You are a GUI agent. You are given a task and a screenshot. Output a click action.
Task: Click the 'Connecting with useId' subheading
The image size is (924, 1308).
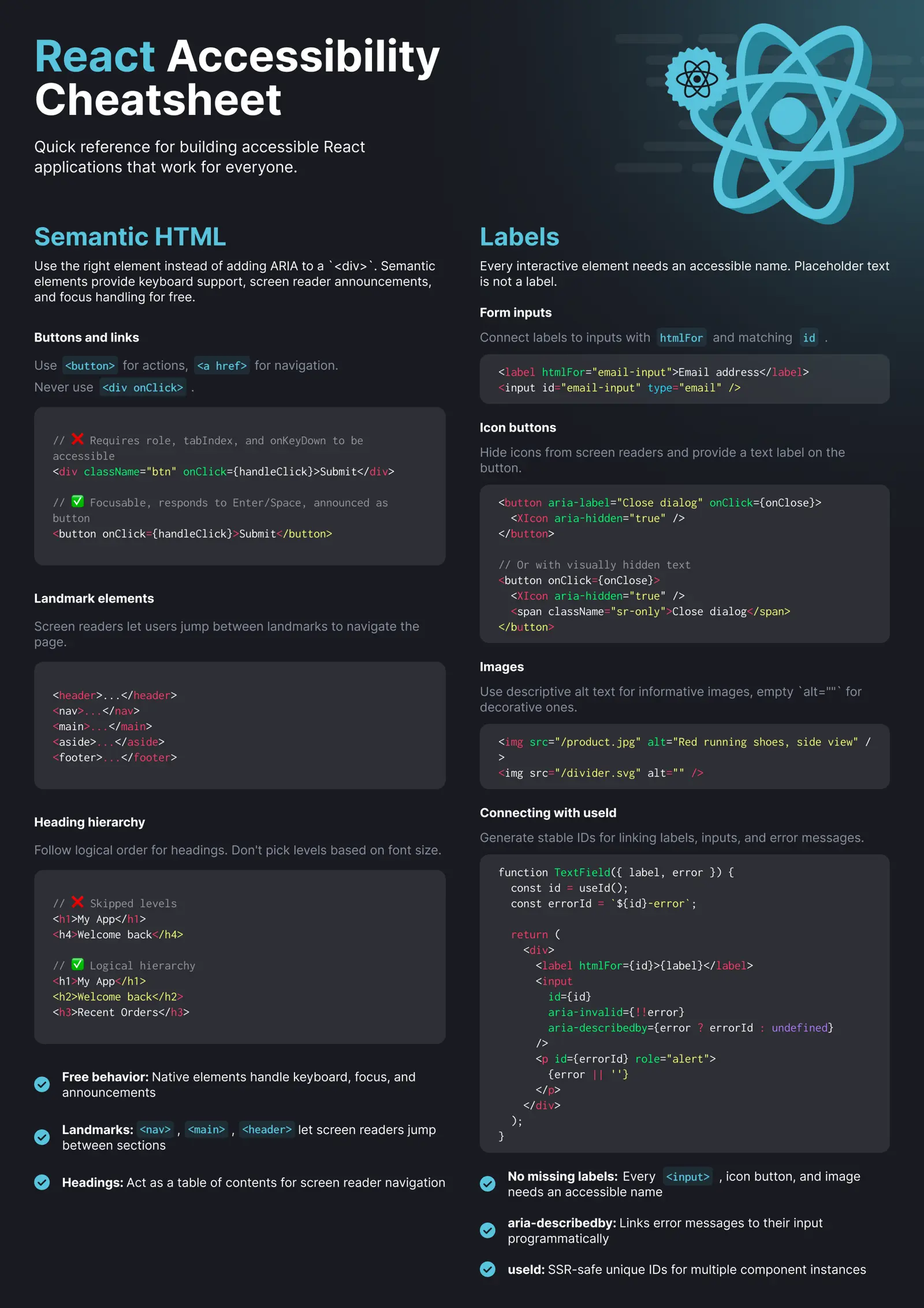click(x=548, y=813)
